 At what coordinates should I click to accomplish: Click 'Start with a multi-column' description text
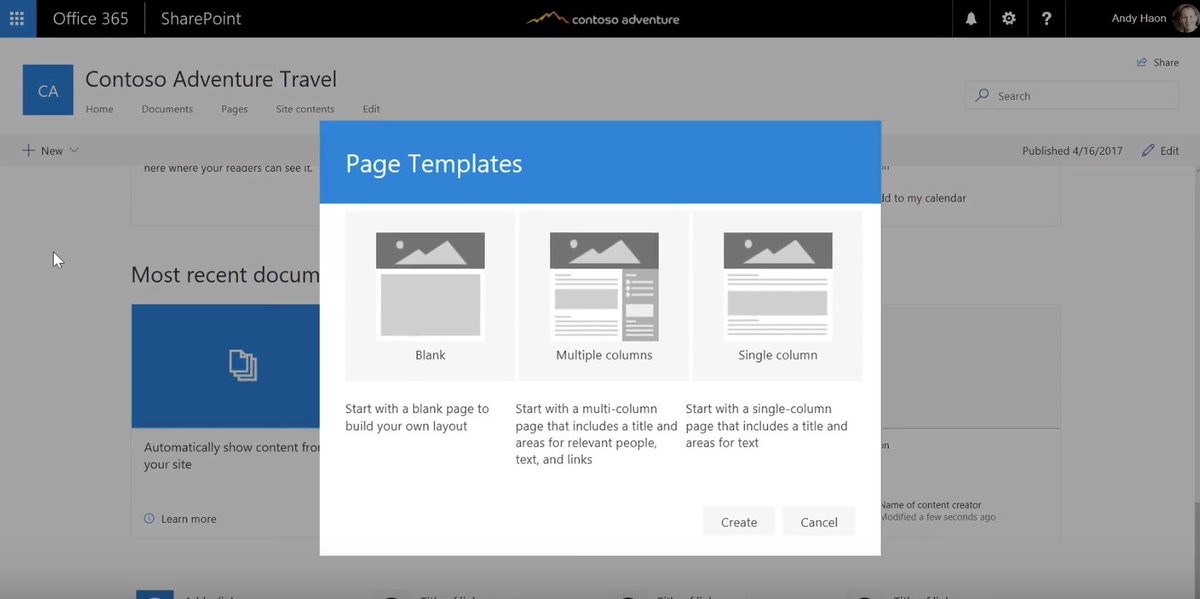[597, 434]
